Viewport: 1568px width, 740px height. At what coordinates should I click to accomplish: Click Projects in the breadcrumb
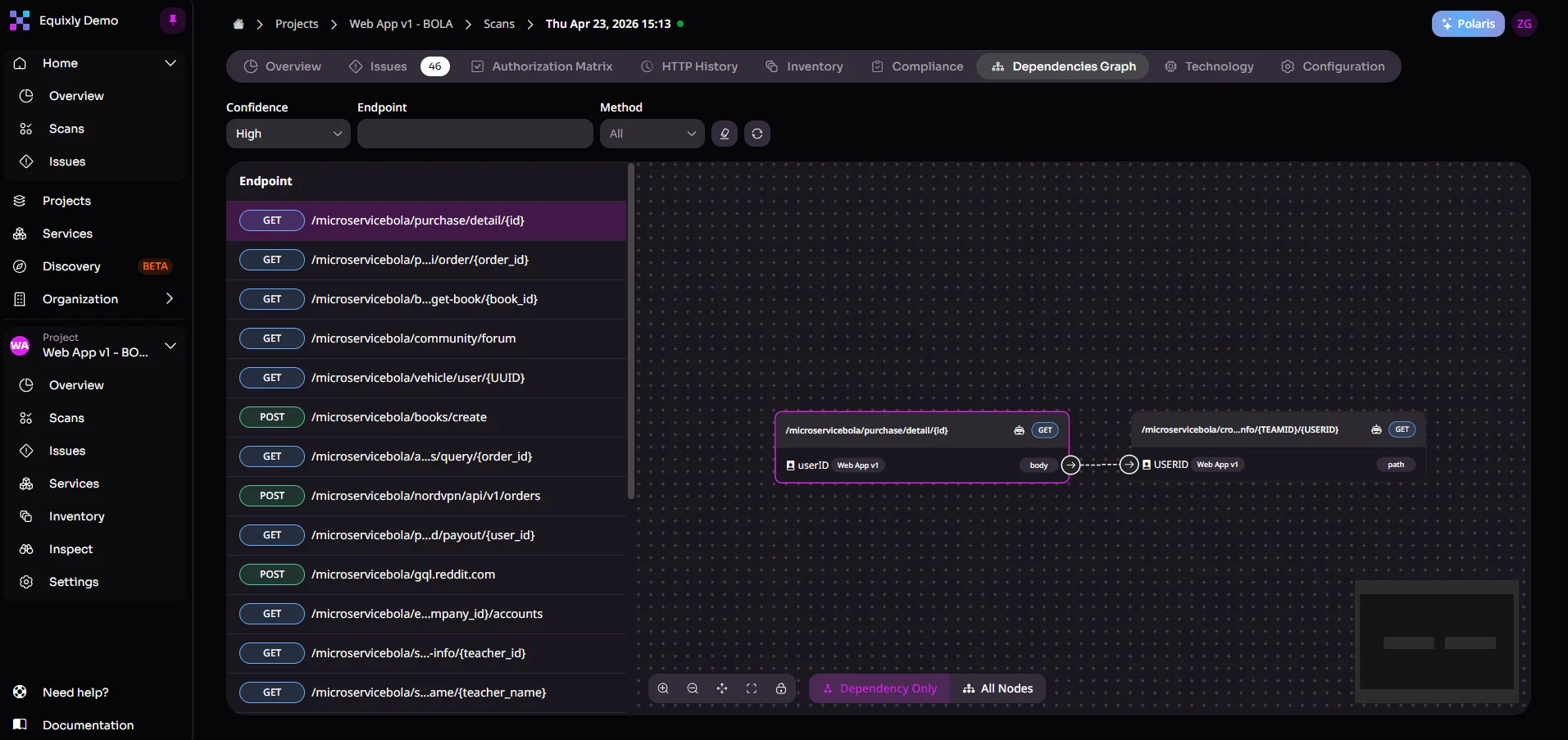tap(297, 24)
